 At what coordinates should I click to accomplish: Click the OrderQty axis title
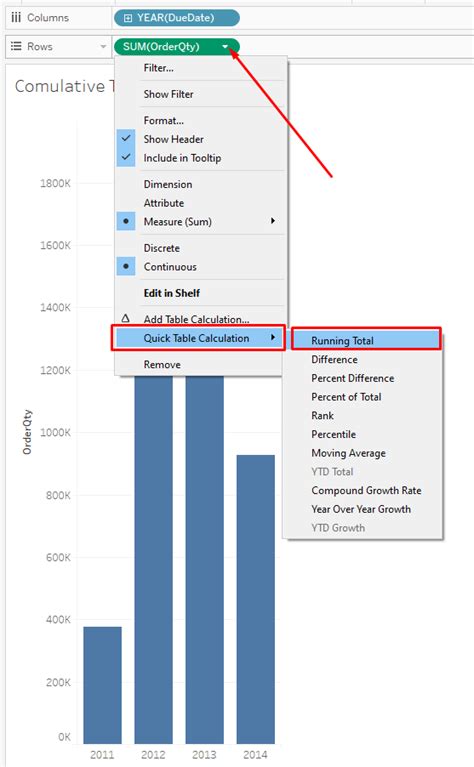coord(27,432)
